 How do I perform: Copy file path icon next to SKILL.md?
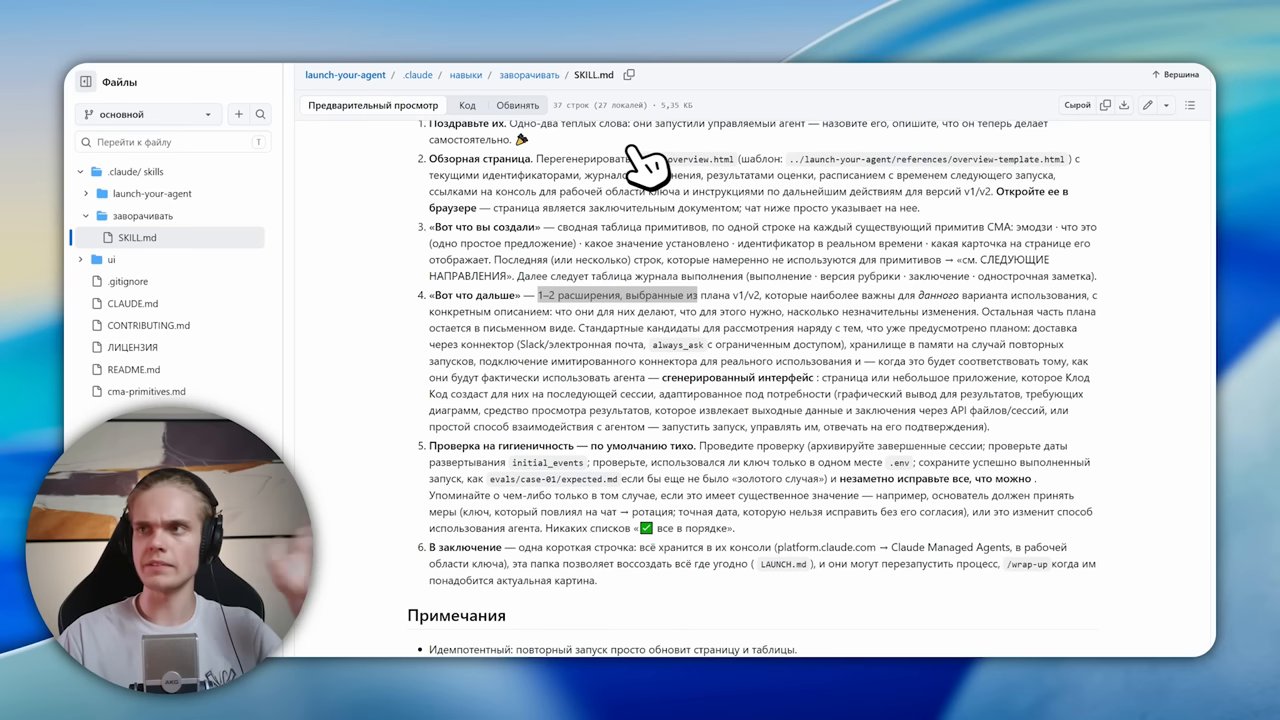click(x=629, y=75)
